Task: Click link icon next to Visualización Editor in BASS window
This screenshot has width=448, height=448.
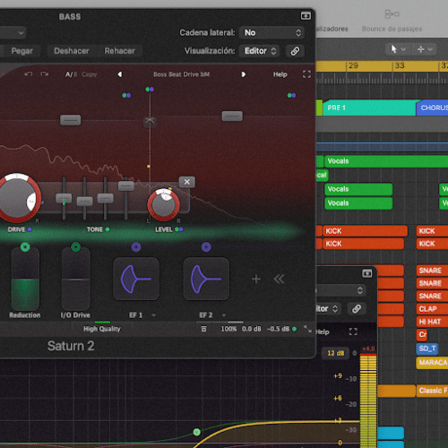Action: click(x=295, y=51)
